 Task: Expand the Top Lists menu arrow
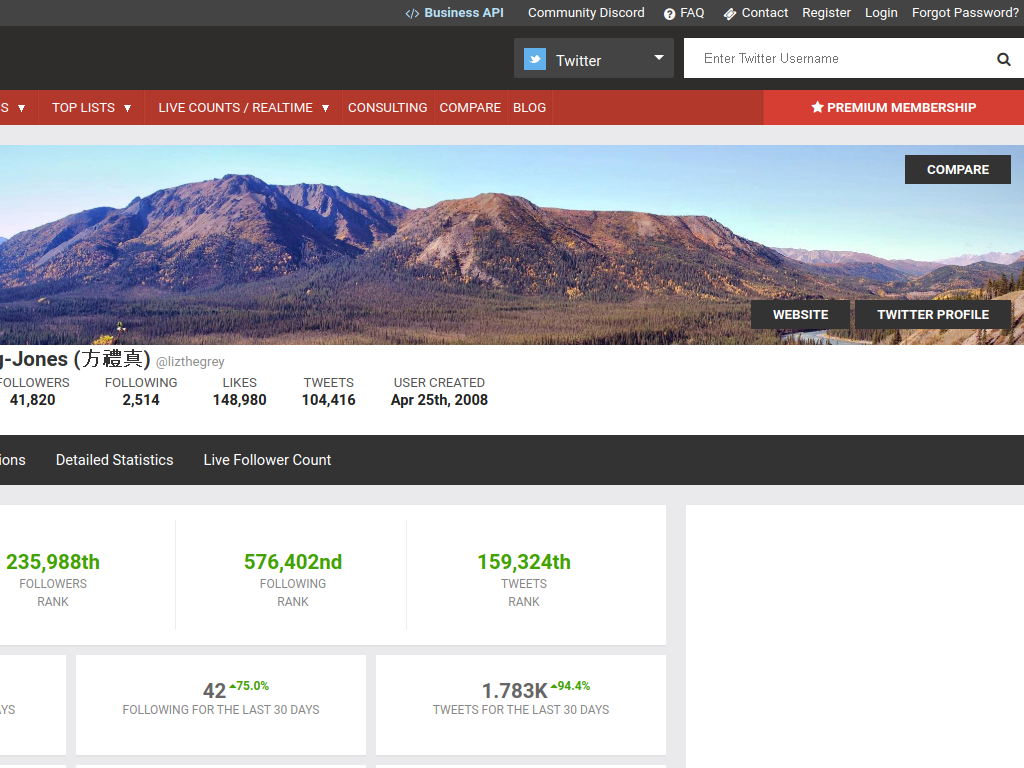tap(127, 108)
